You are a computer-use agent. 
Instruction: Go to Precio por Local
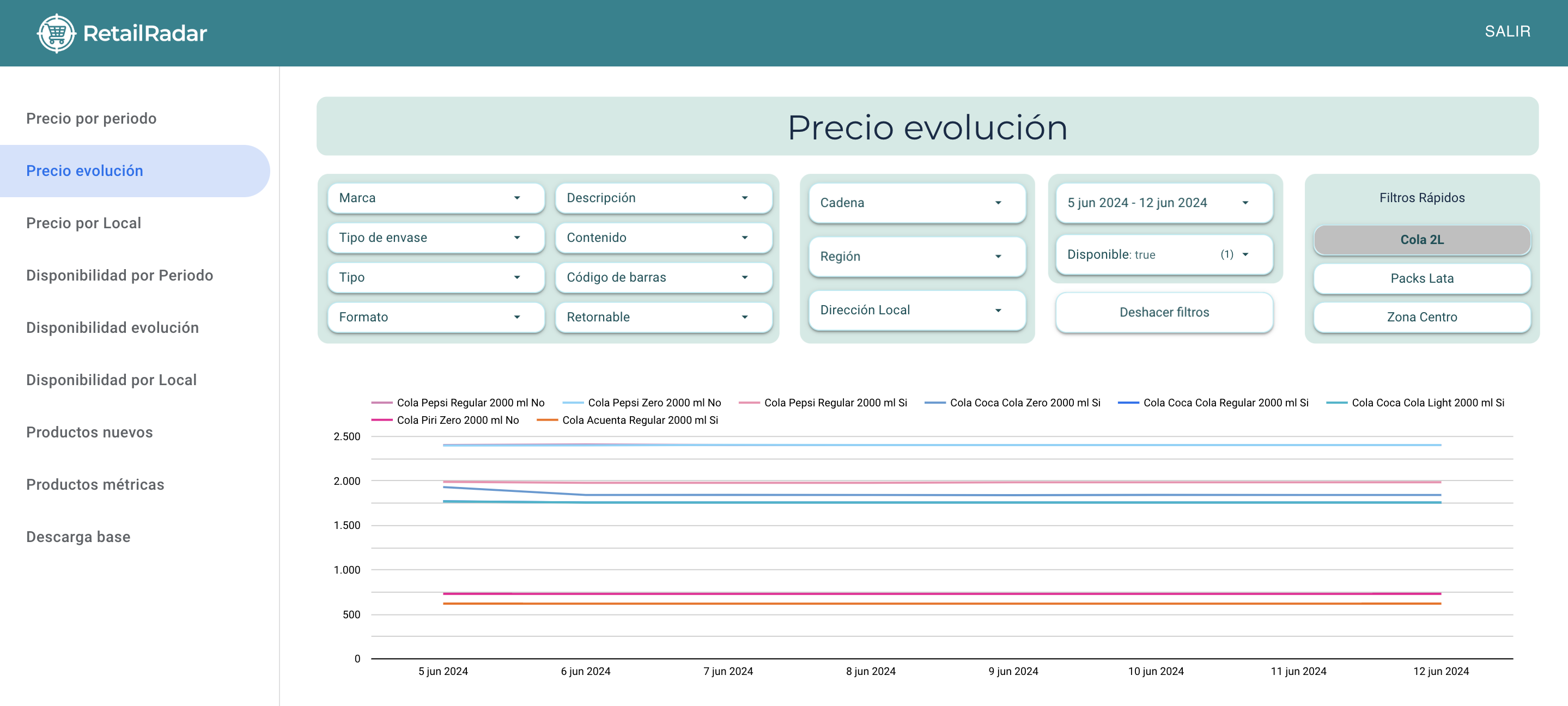pyautogui.click(x=83, y=223)
